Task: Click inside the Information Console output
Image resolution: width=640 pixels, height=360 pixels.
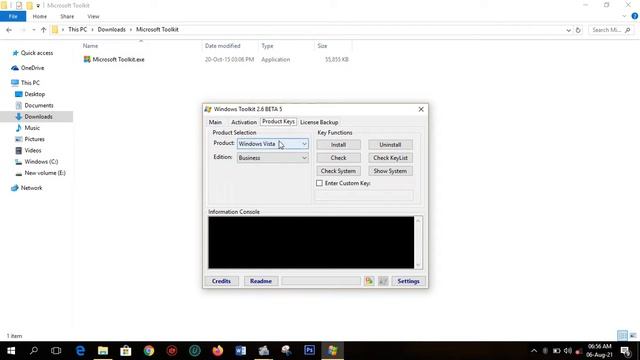Action: point(311,242)
